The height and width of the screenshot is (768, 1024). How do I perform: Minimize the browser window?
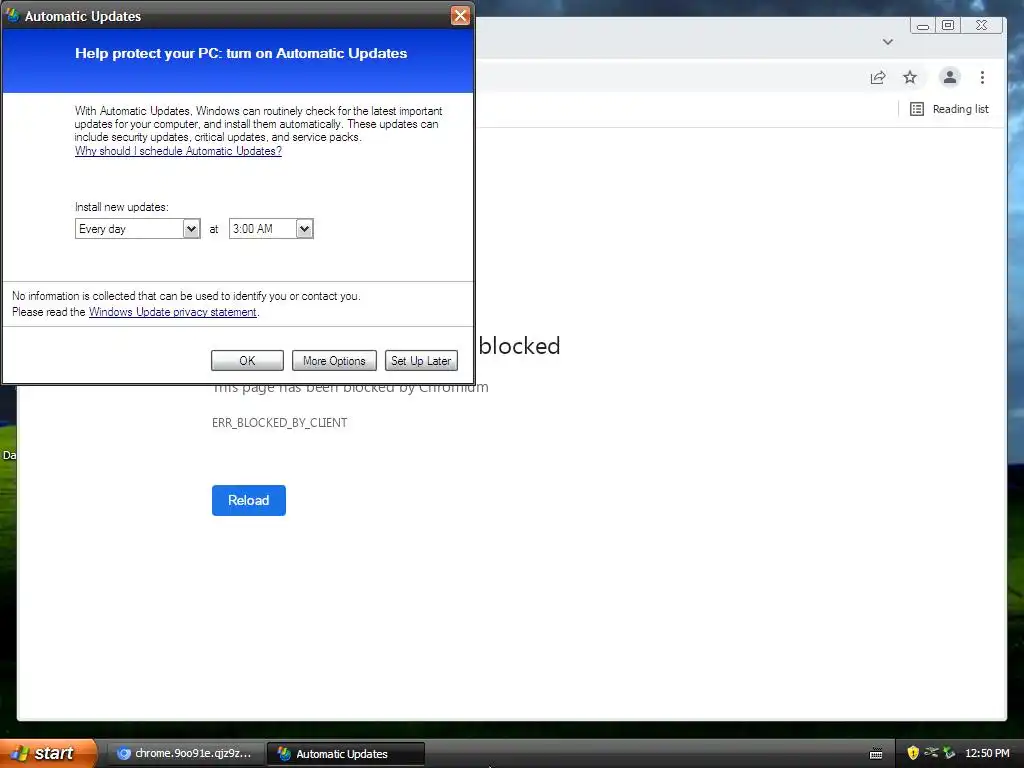click(x=923, y=25)
